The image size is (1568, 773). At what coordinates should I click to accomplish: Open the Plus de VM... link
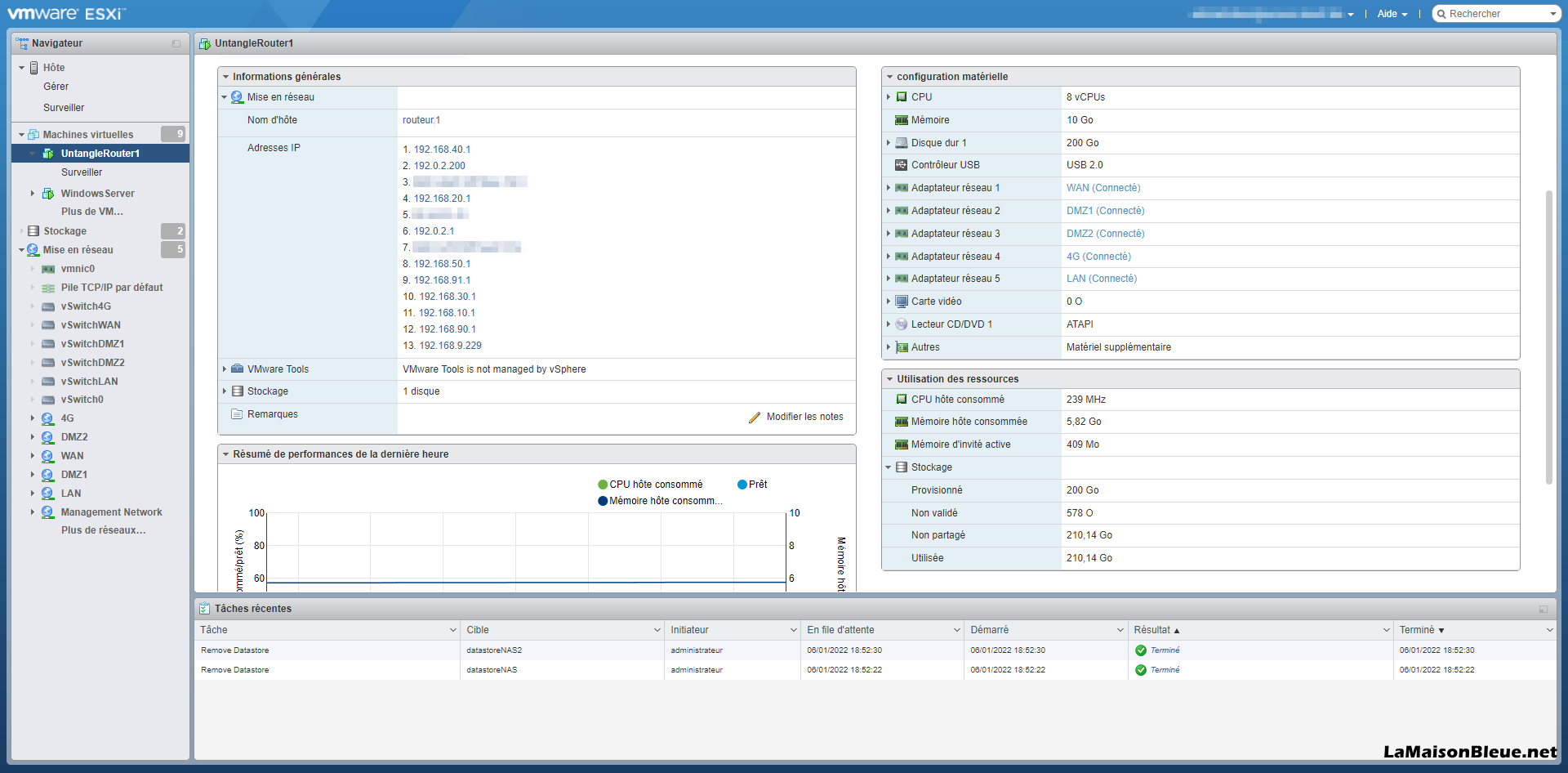point(92,212)
